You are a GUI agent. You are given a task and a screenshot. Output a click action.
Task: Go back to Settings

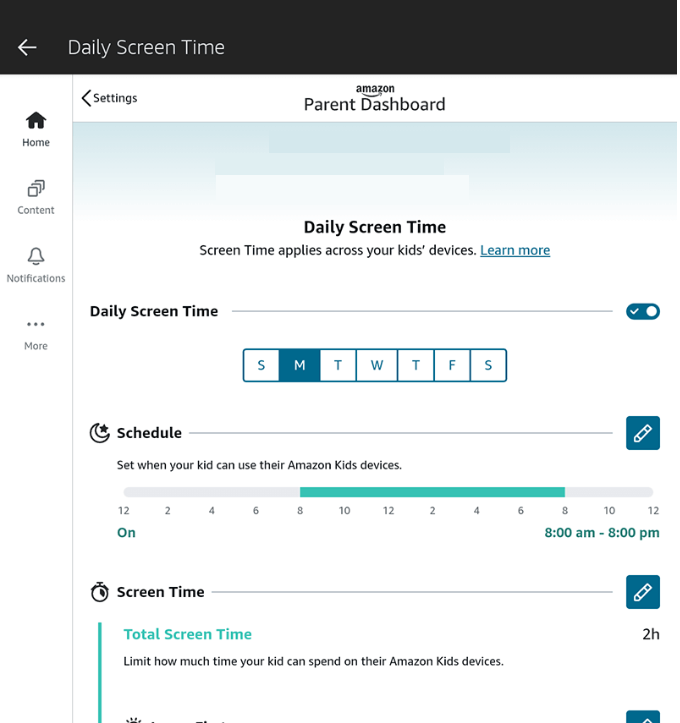click(x=110, y=98)
